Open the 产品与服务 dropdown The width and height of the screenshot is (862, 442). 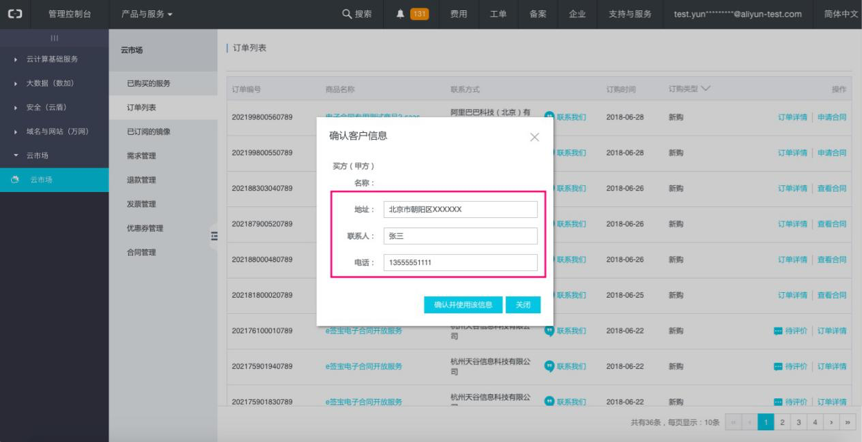147,14
